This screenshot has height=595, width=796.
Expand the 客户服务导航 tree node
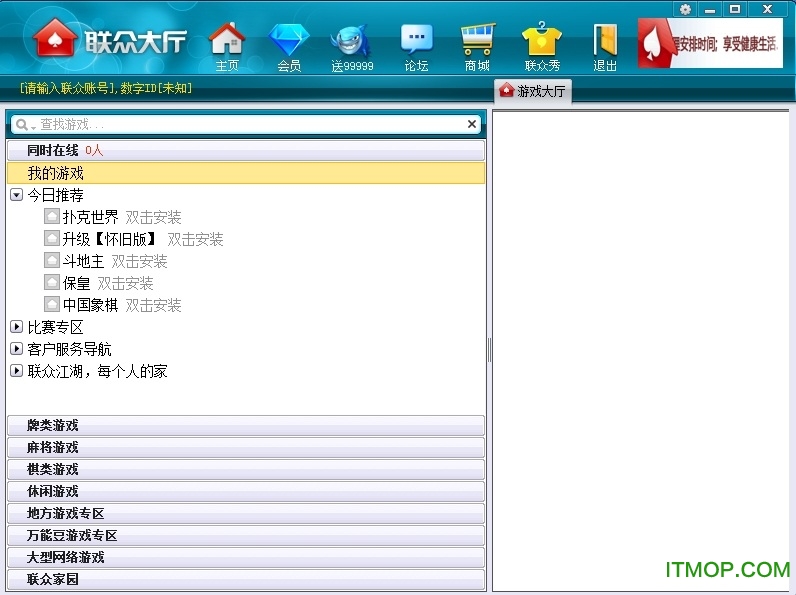17,349
